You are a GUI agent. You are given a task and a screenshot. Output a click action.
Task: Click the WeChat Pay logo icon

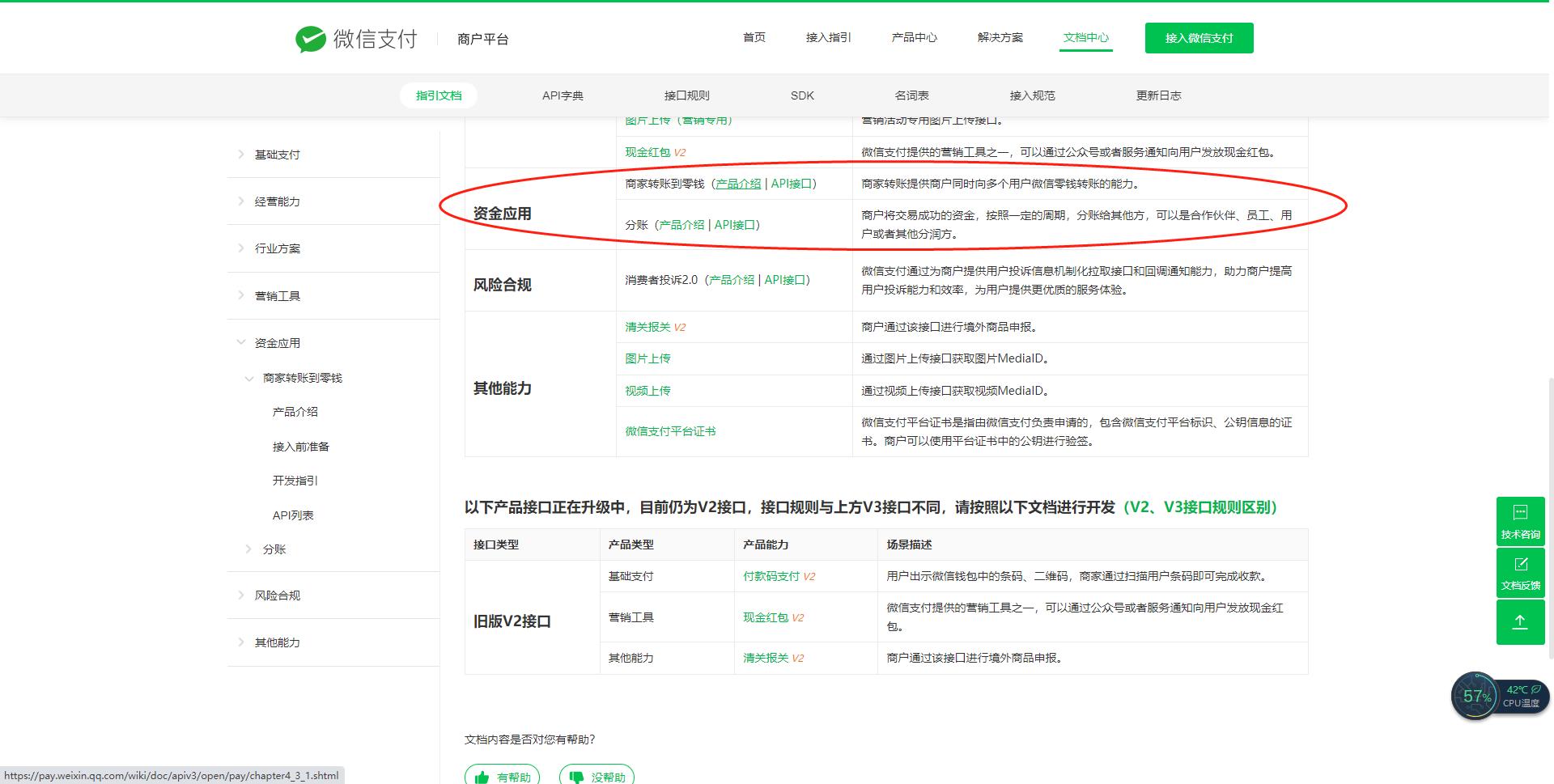[x=311, y=39]
